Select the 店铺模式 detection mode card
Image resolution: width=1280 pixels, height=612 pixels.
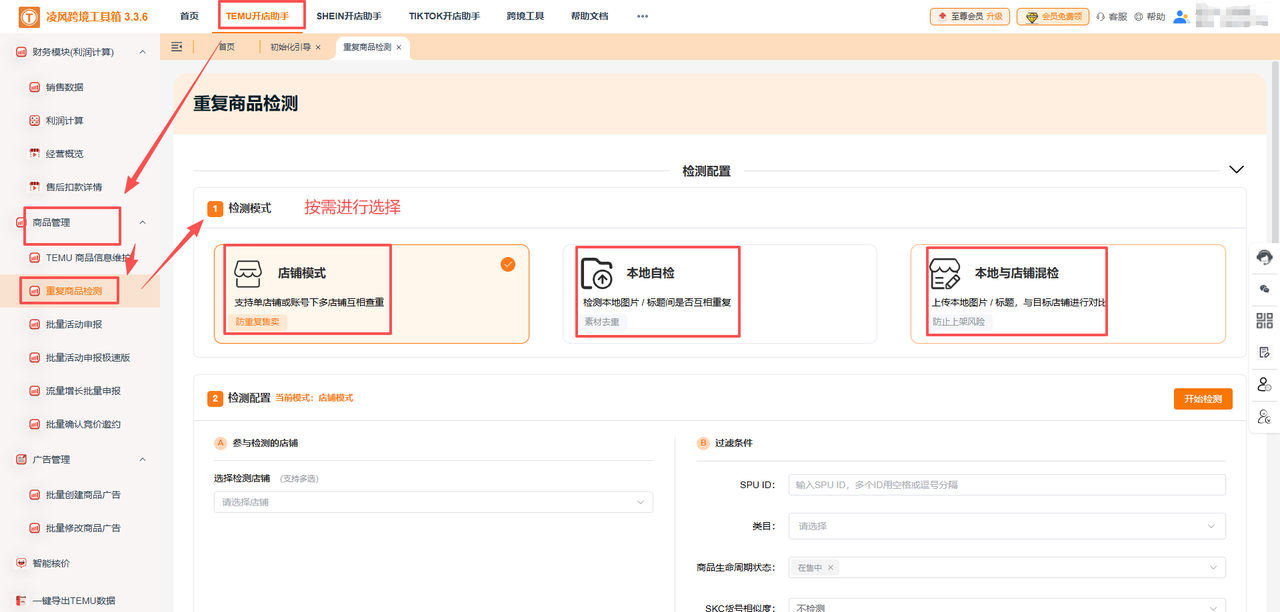coord(371,294)
